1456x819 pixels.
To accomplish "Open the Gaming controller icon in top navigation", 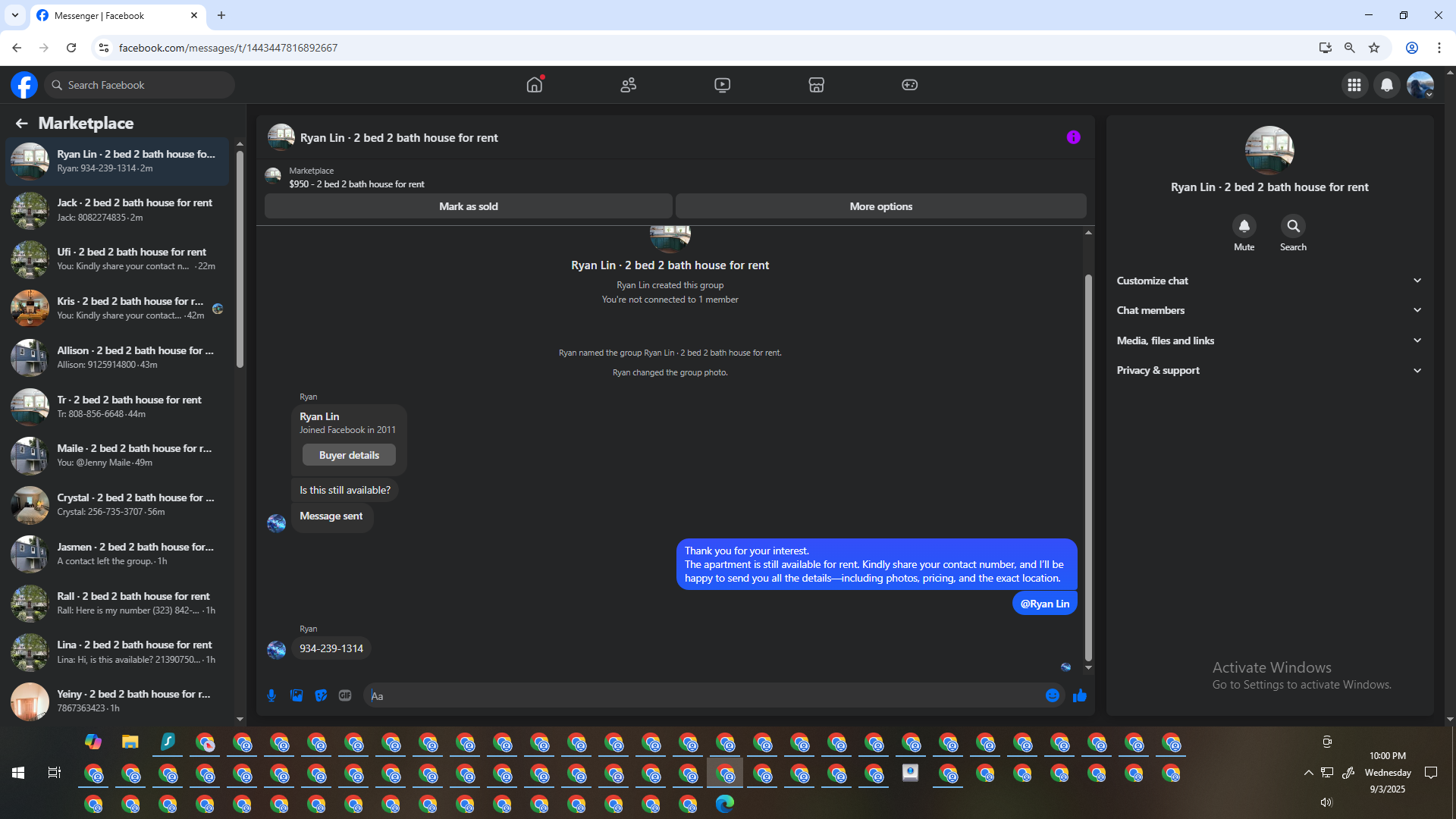I will [x=910, y=85].
